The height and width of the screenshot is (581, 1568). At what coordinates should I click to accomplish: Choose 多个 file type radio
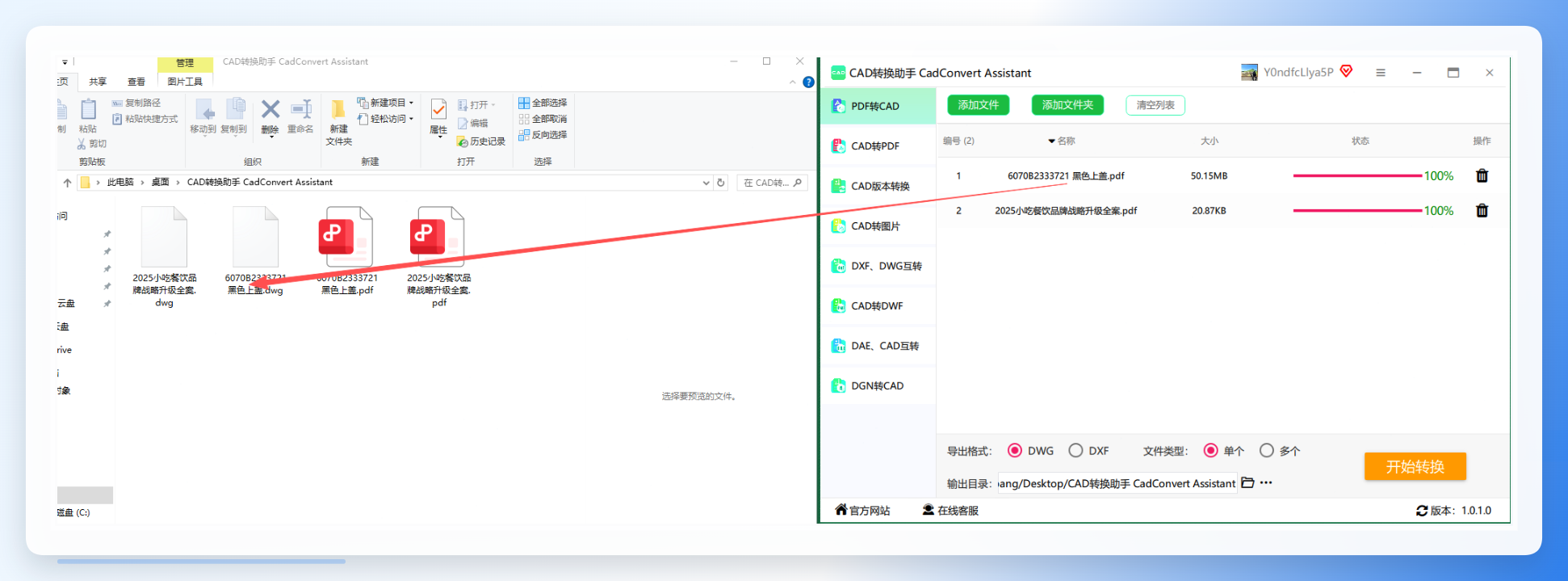click(1267, 451)
